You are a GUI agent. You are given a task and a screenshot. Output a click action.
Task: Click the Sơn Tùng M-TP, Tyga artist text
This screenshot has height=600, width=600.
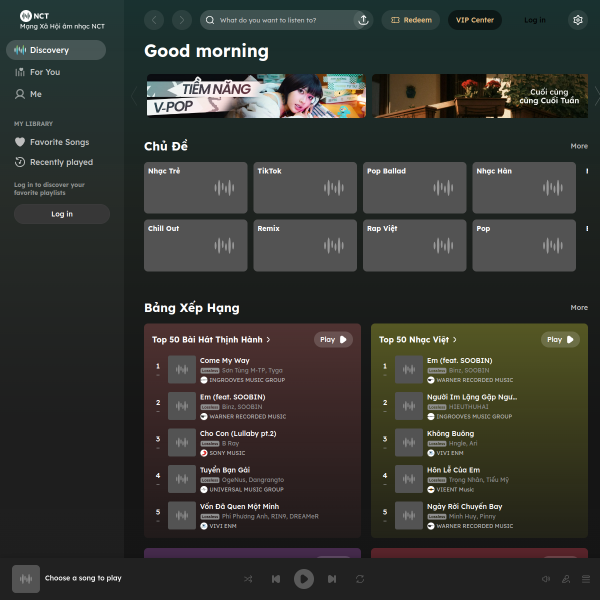252,370
